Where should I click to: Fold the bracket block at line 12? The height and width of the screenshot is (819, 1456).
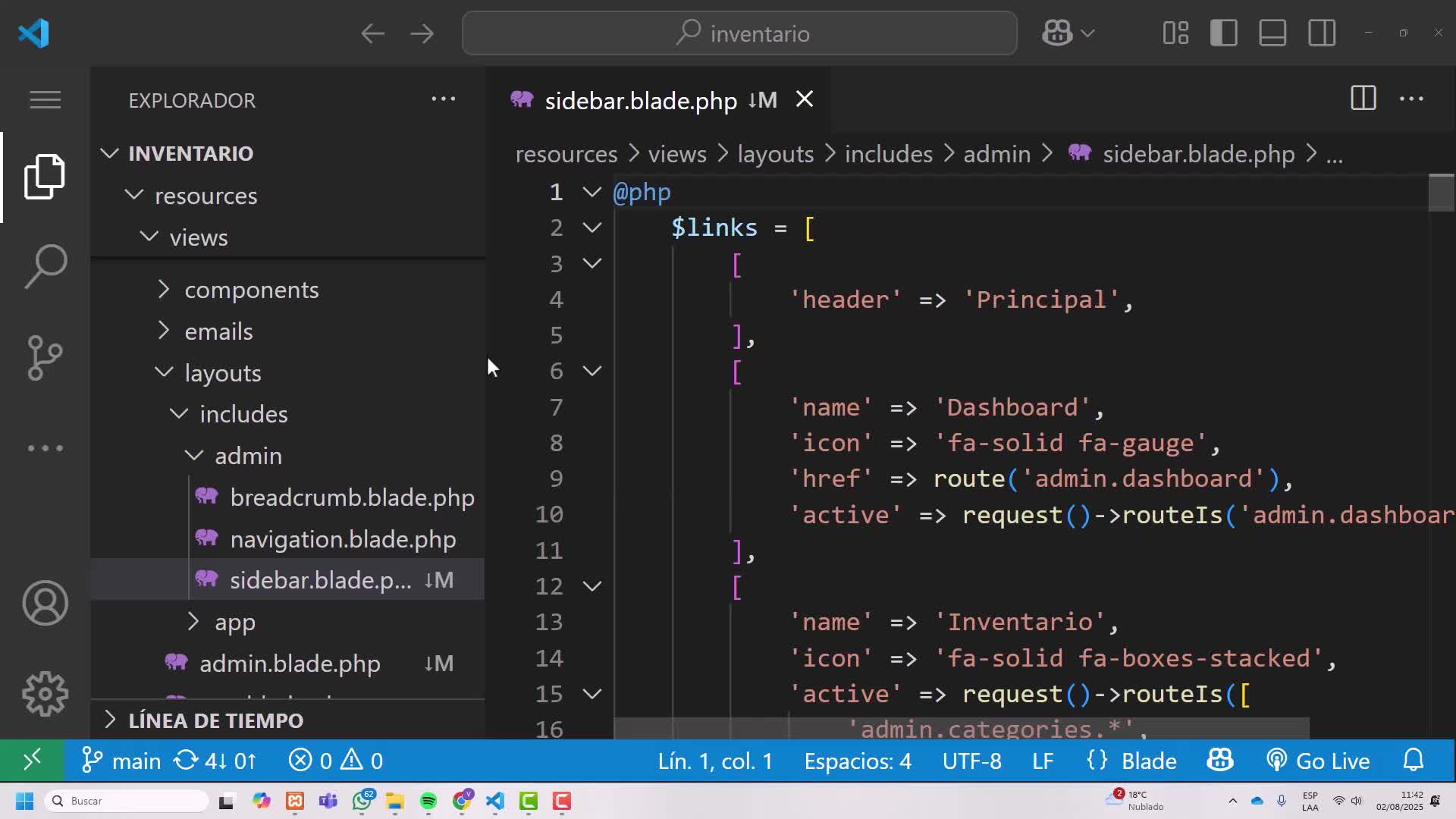click(x=592, y=585)
